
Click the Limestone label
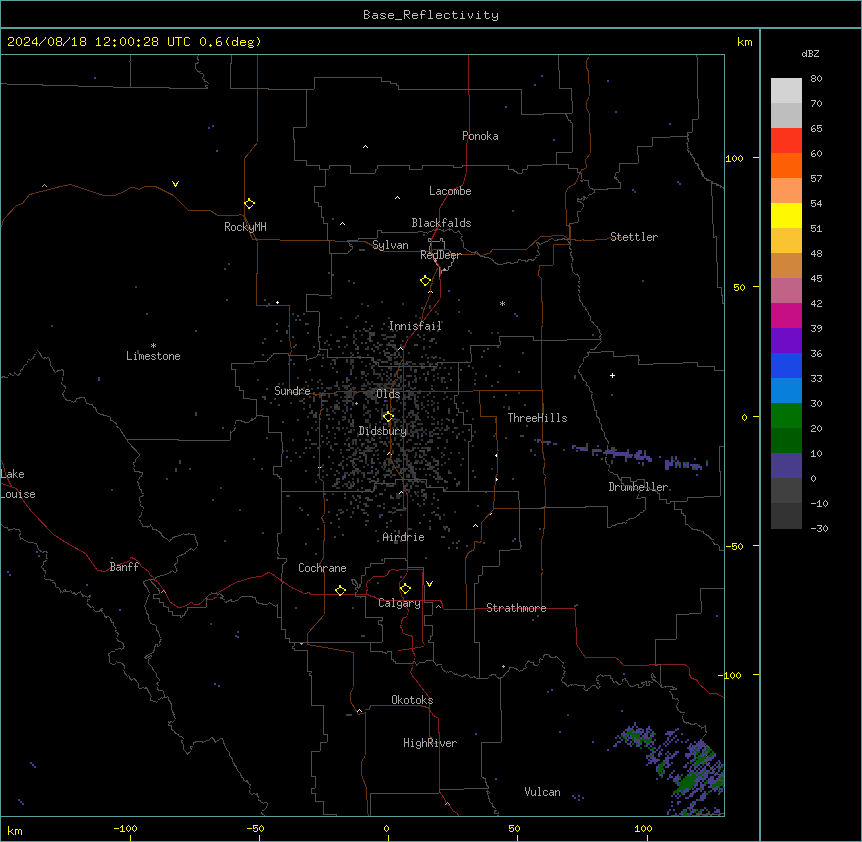coord(153,356)
